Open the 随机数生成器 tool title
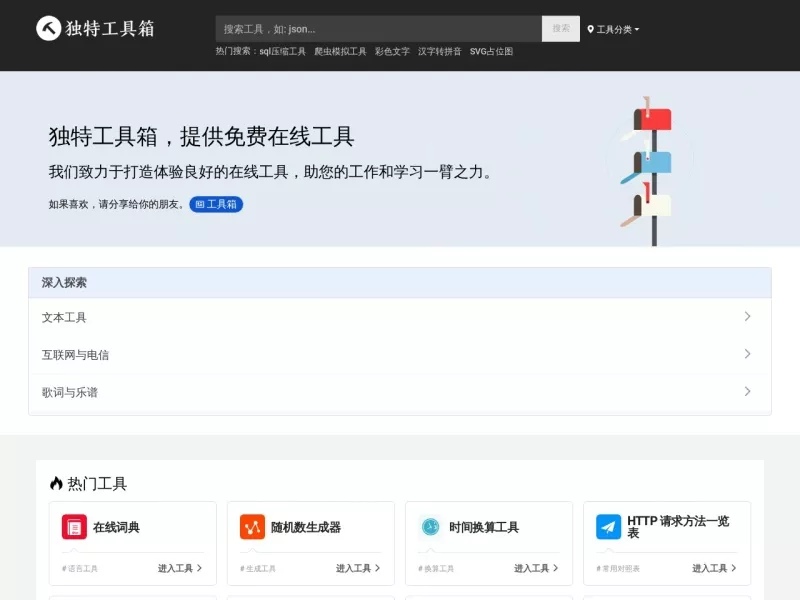The width and height of the screenshot is (800, 600). coord(306,527)
